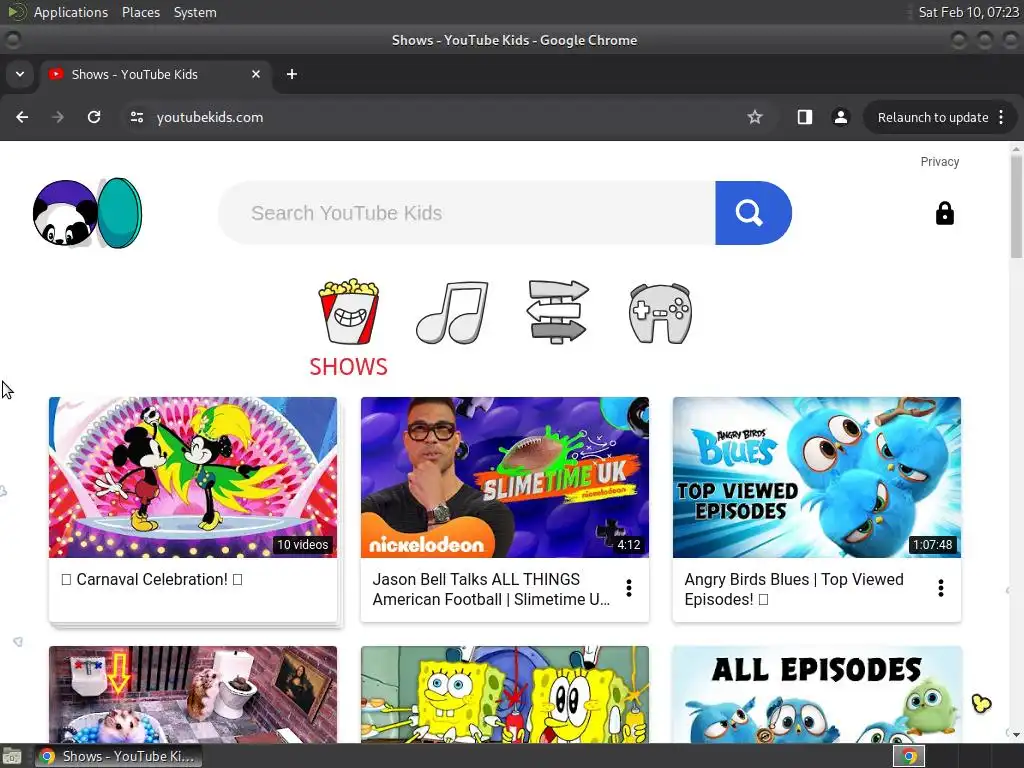Viewport: 1024px width, 768px height.
Task: Open the Explore signpost arrows category
Action: tap(557, 312)
